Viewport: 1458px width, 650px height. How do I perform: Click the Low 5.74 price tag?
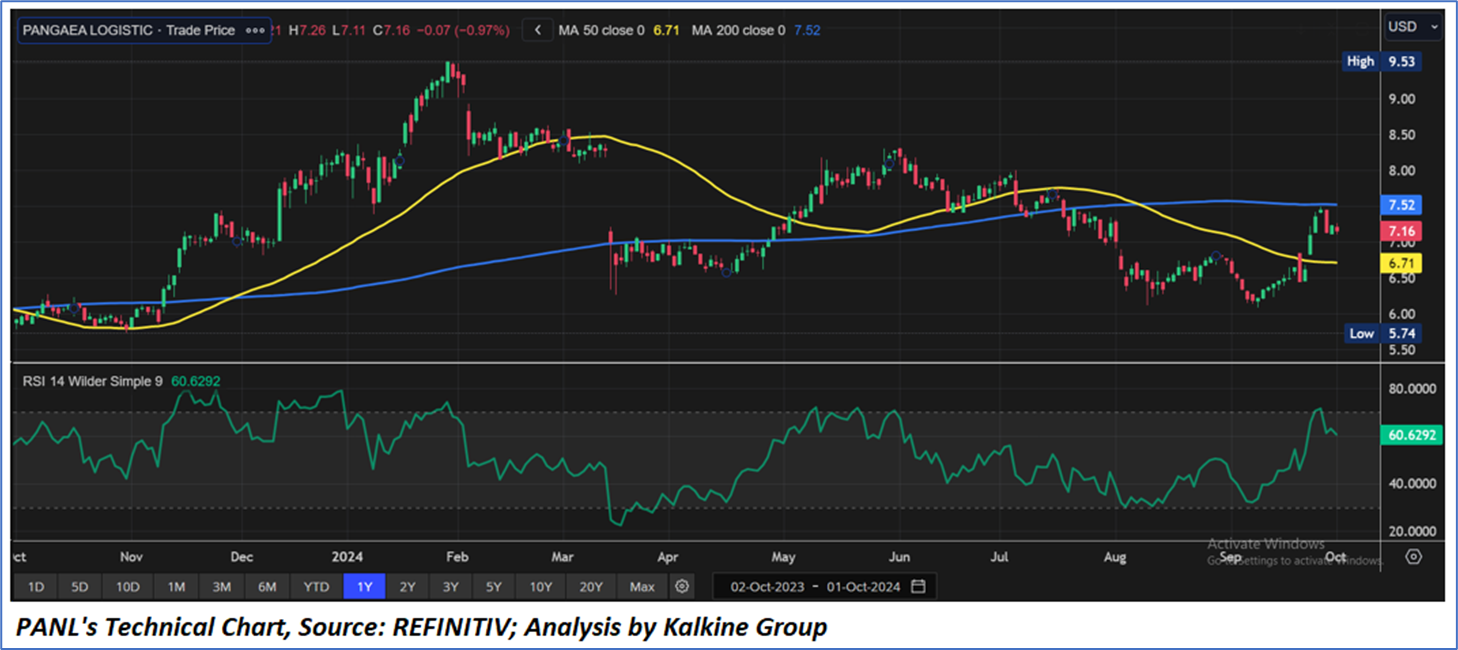[x=1382, y=334]
